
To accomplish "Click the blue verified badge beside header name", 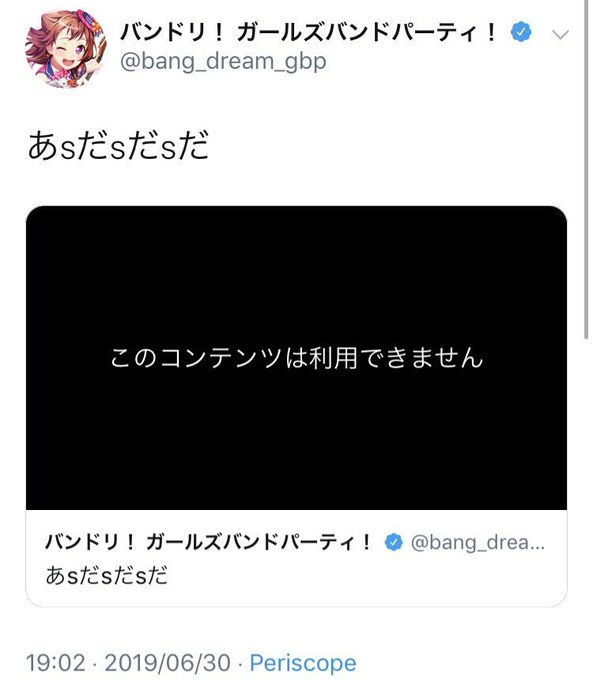I will coord(521,32).
